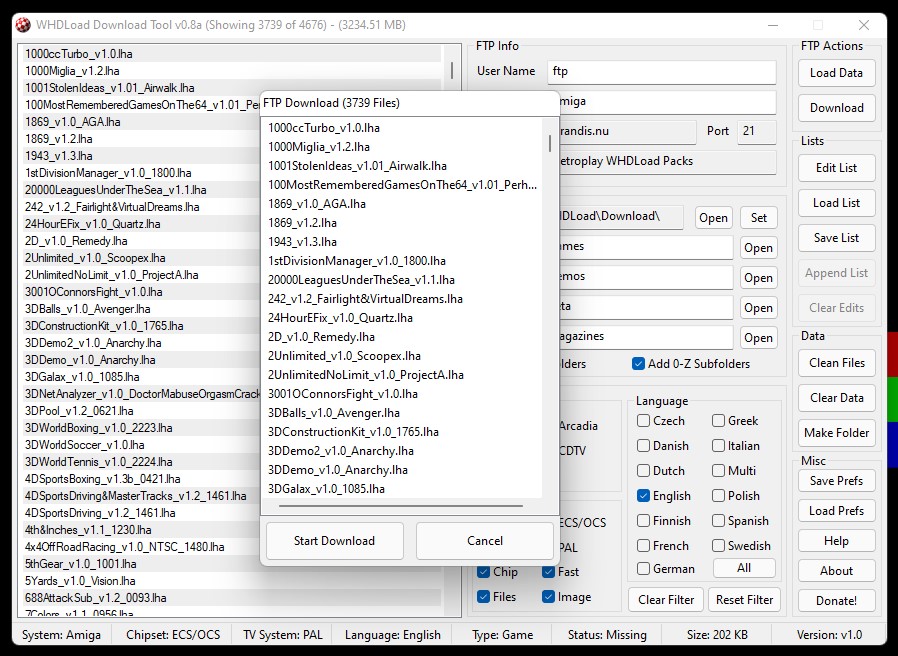
Task: Click the Donate! button
Action: point(836,601)
